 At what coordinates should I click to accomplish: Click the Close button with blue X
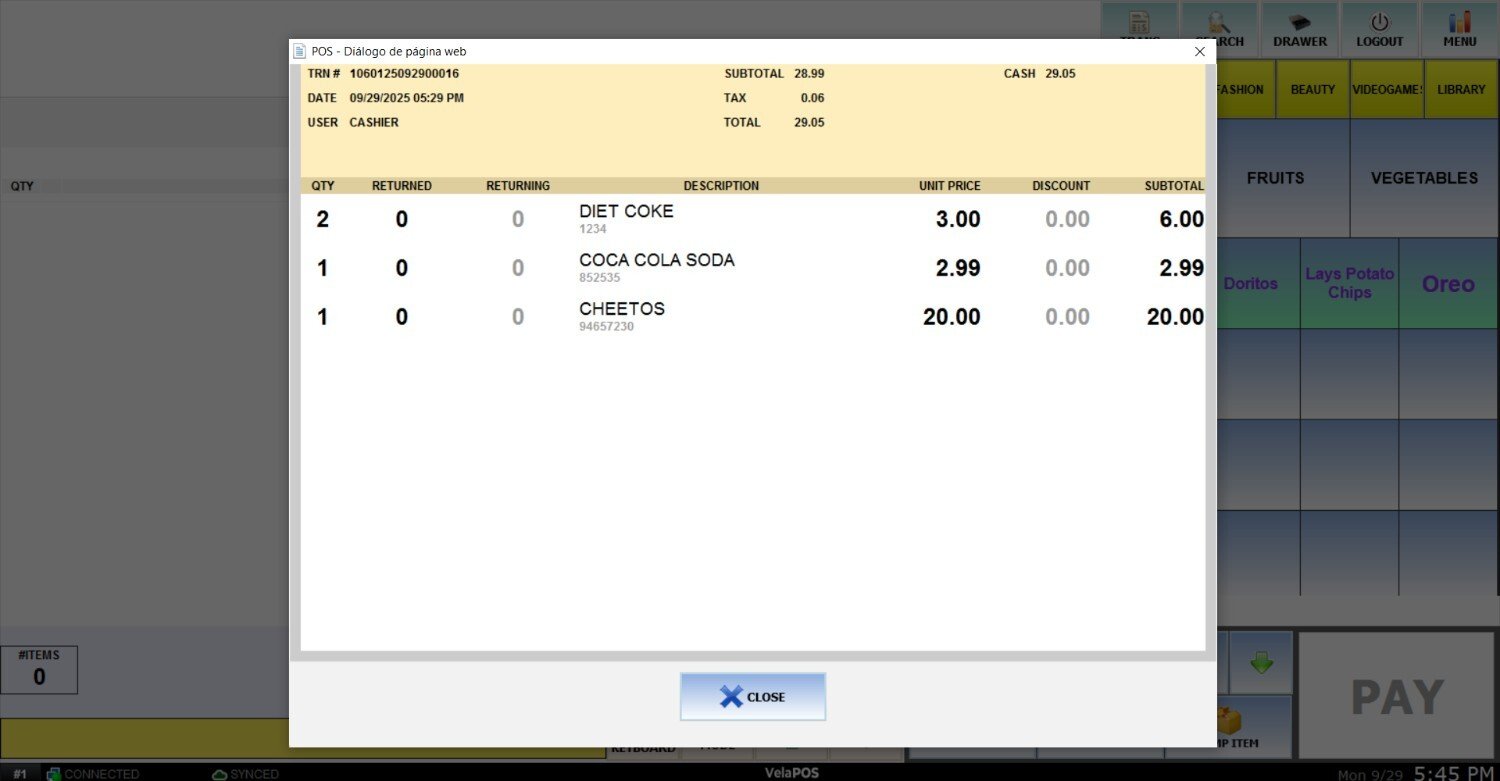tap(752, 697)
